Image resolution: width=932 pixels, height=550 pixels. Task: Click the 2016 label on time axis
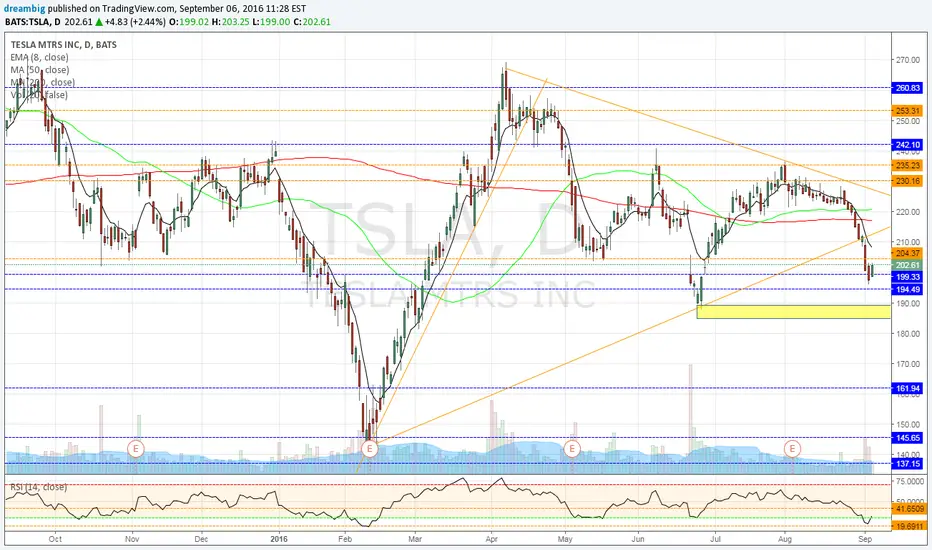pyautogui.click(x=279, y=539)
